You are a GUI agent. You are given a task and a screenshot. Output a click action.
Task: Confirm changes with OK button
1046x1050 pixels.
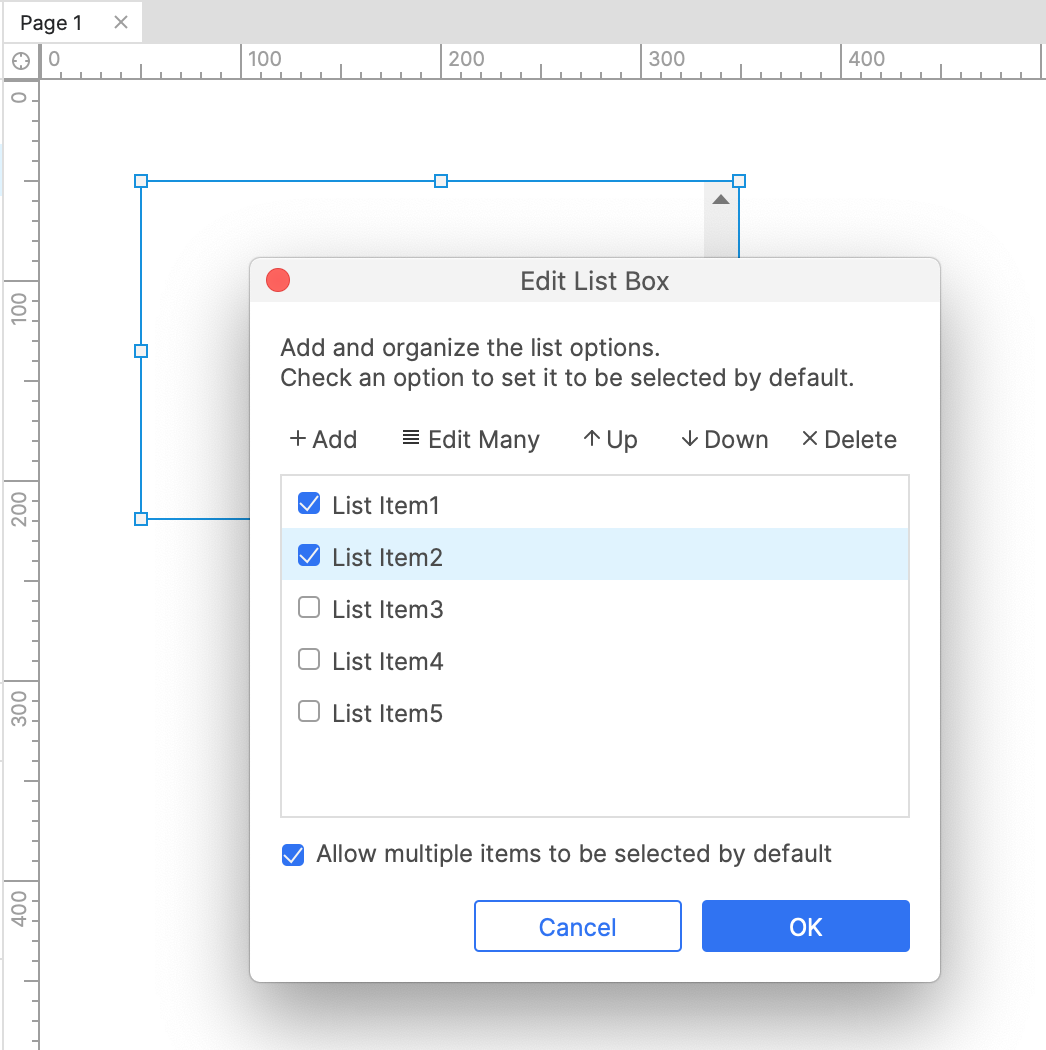[x=805, y=927]
